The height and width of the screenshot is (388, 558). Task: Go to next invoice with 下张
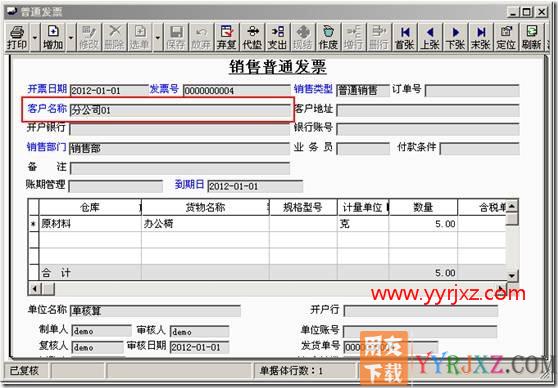tap(455, 37)
